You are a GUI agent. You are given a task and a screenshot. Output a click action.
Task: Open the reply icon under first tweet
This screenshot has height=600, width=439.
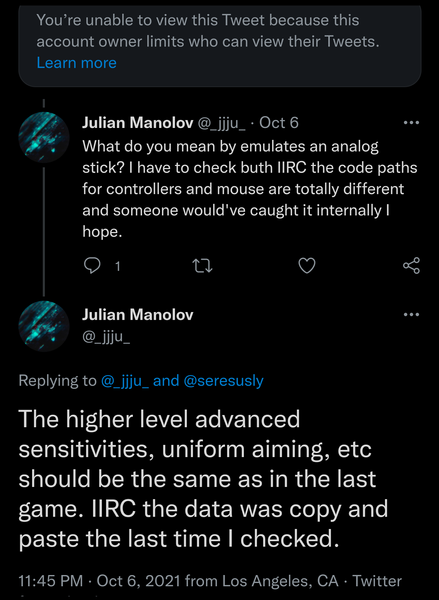[x=92, y=266]
